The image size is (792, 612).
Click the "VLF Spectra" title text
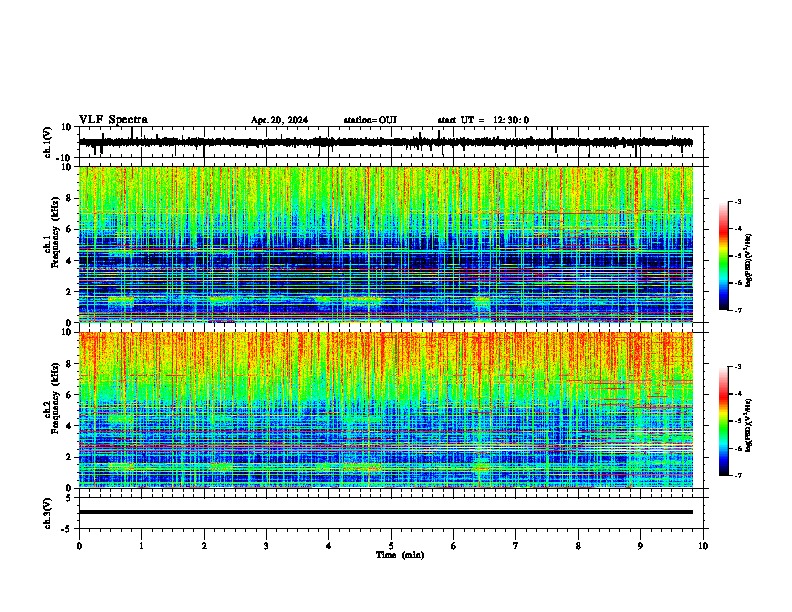(x=113, y=120)
